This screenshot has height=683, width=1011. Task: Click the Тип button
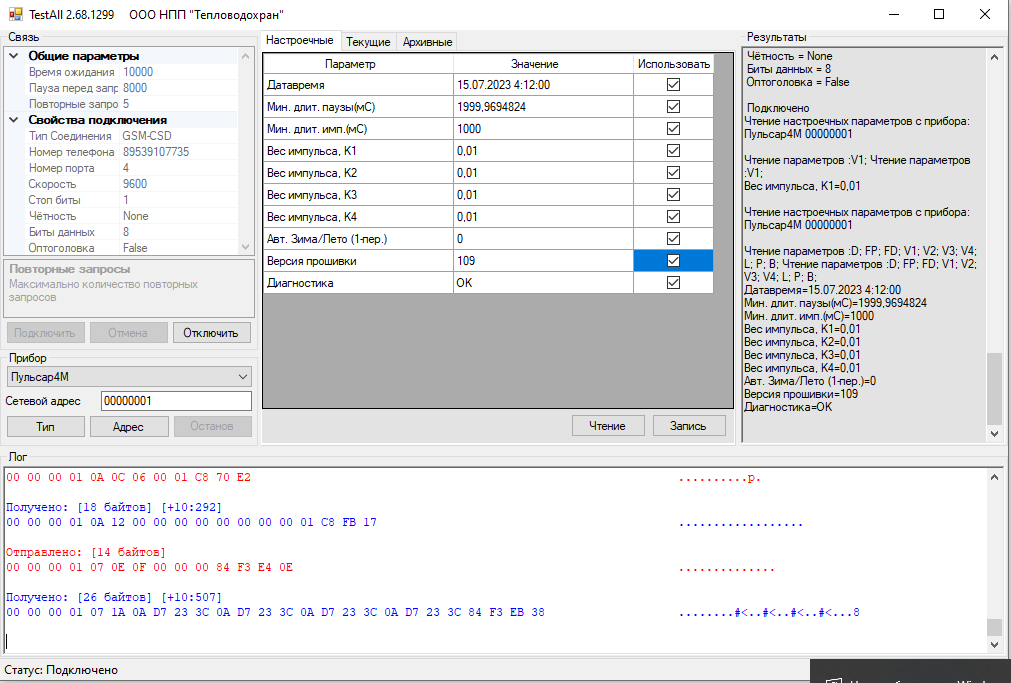[45, 426]
